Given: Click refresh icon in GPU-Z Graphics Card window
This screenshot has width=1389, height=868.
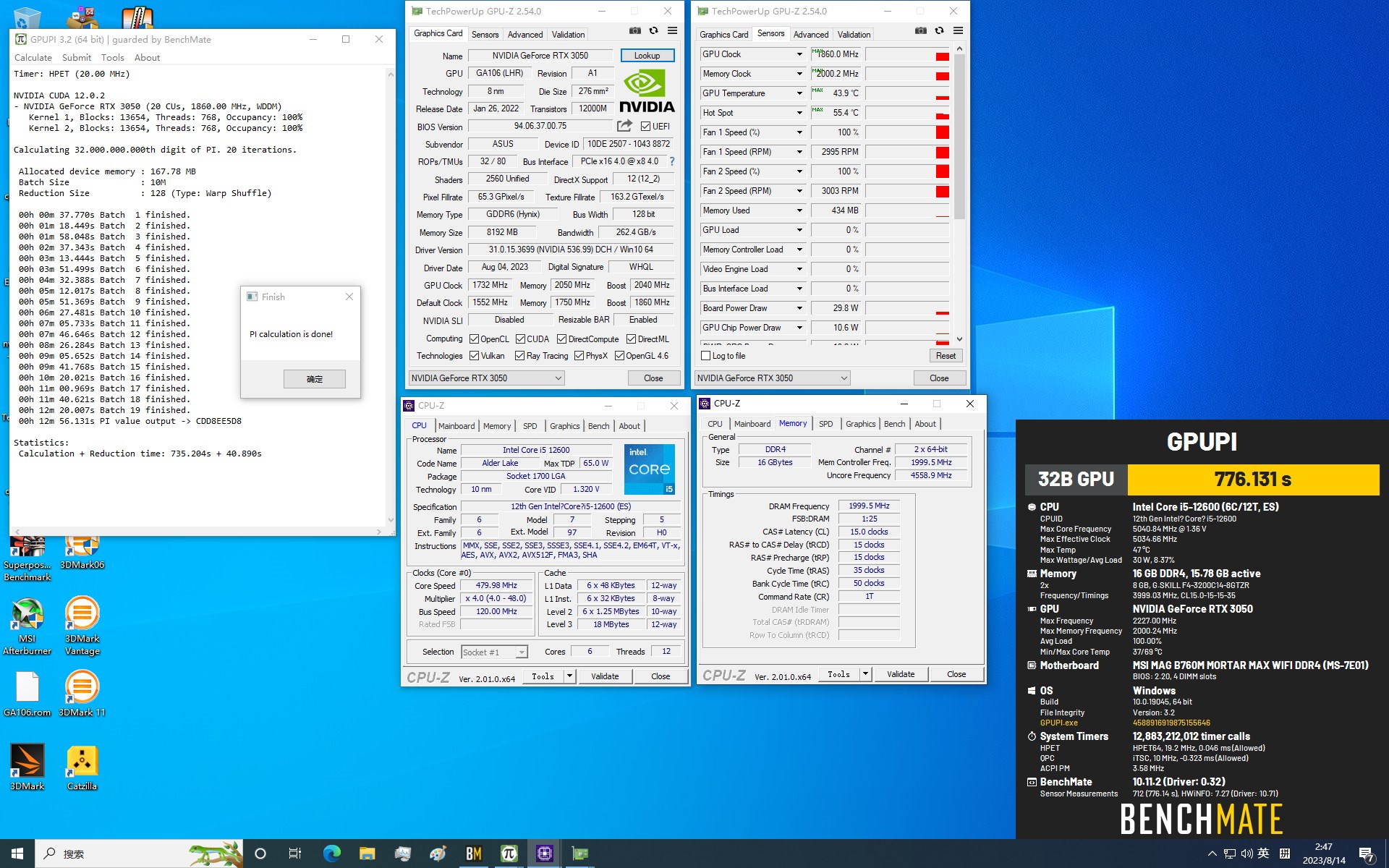Looking at the screenshot, I should 654,30.
